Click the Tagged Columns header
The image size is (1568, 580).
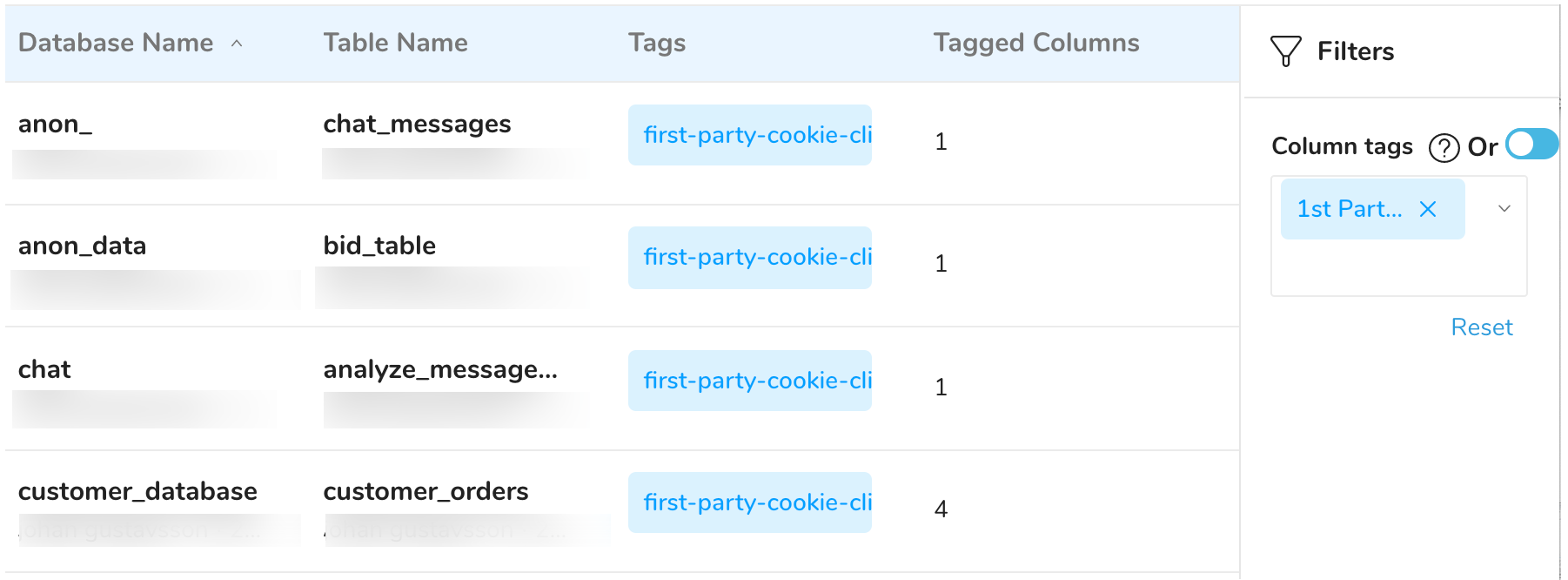[1035, 43]
